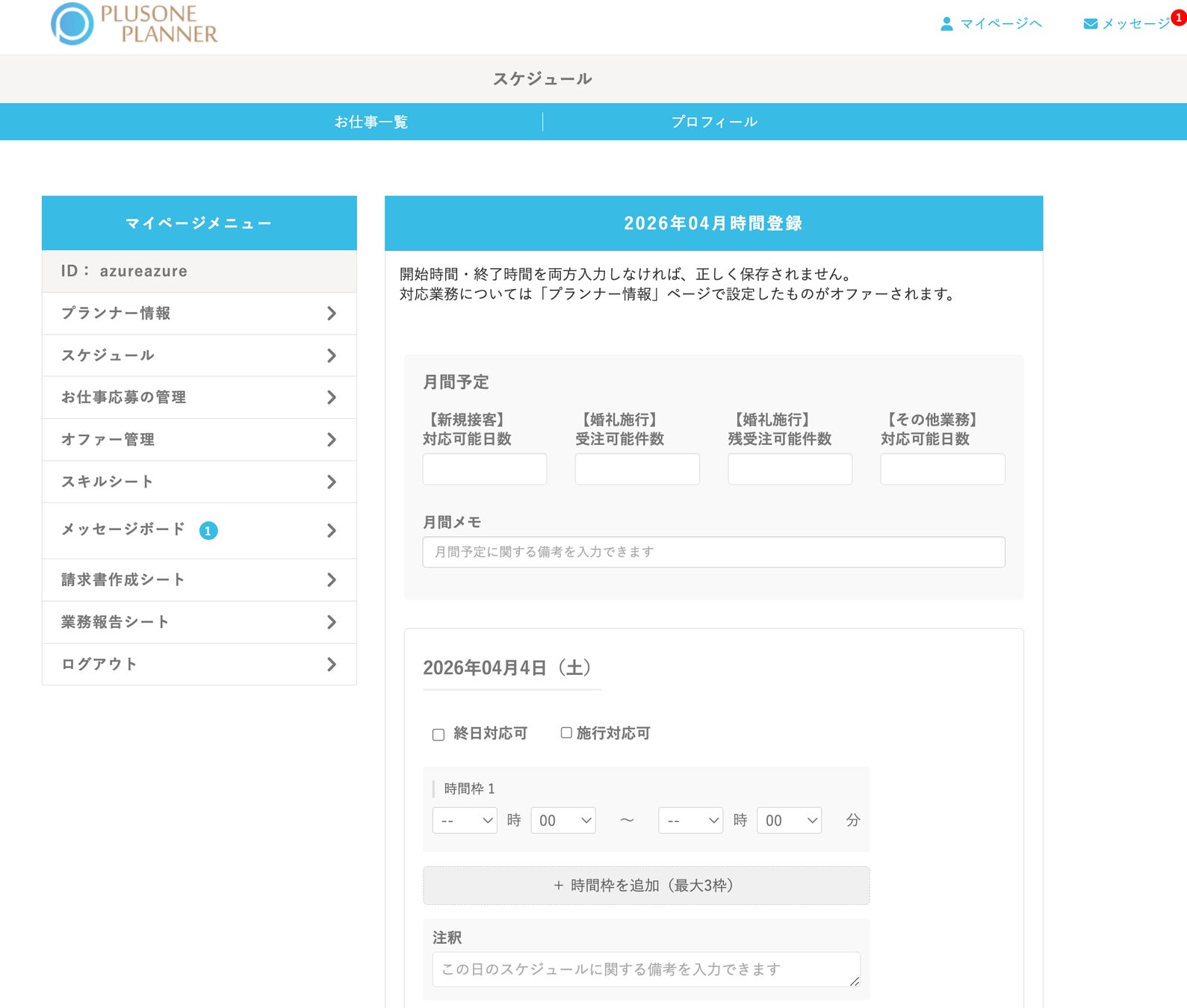The width and height of the screenshot is (1187, 1008).
Task: Open the start hour dropdown of 時間枠 1
Action: pyautogui.click(x=465, y=821)
